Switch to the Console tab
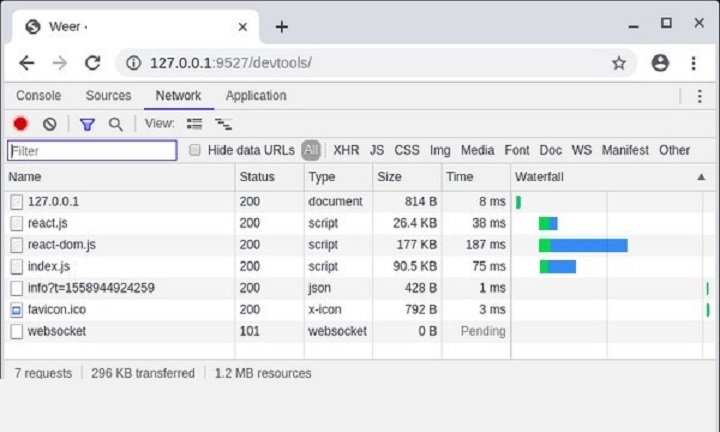This screenshot has height=432, width=720. click(39, 95)
